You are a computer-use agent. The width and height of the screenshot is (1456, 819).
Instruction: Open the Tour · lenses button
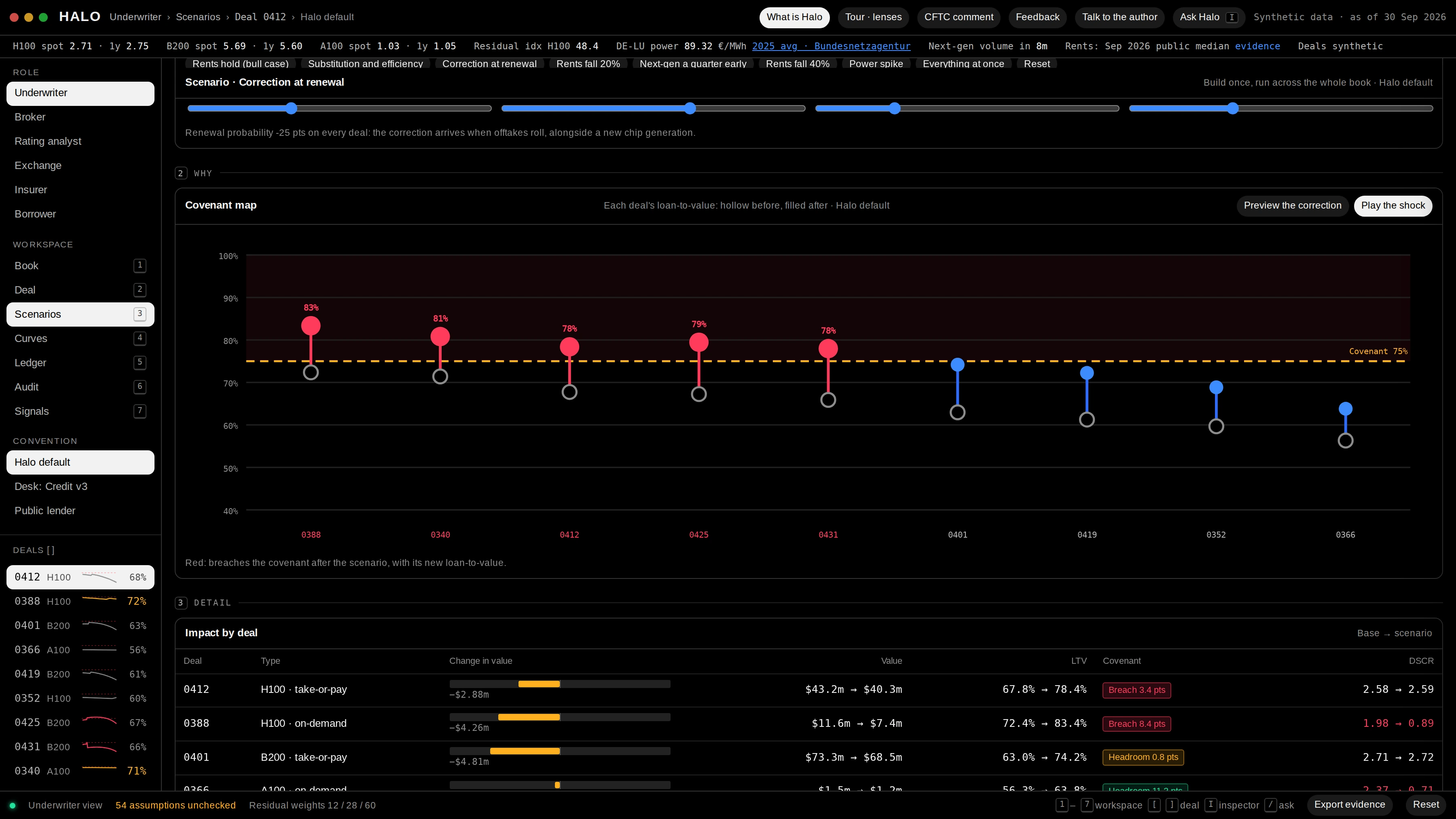[x=873, y=17]
